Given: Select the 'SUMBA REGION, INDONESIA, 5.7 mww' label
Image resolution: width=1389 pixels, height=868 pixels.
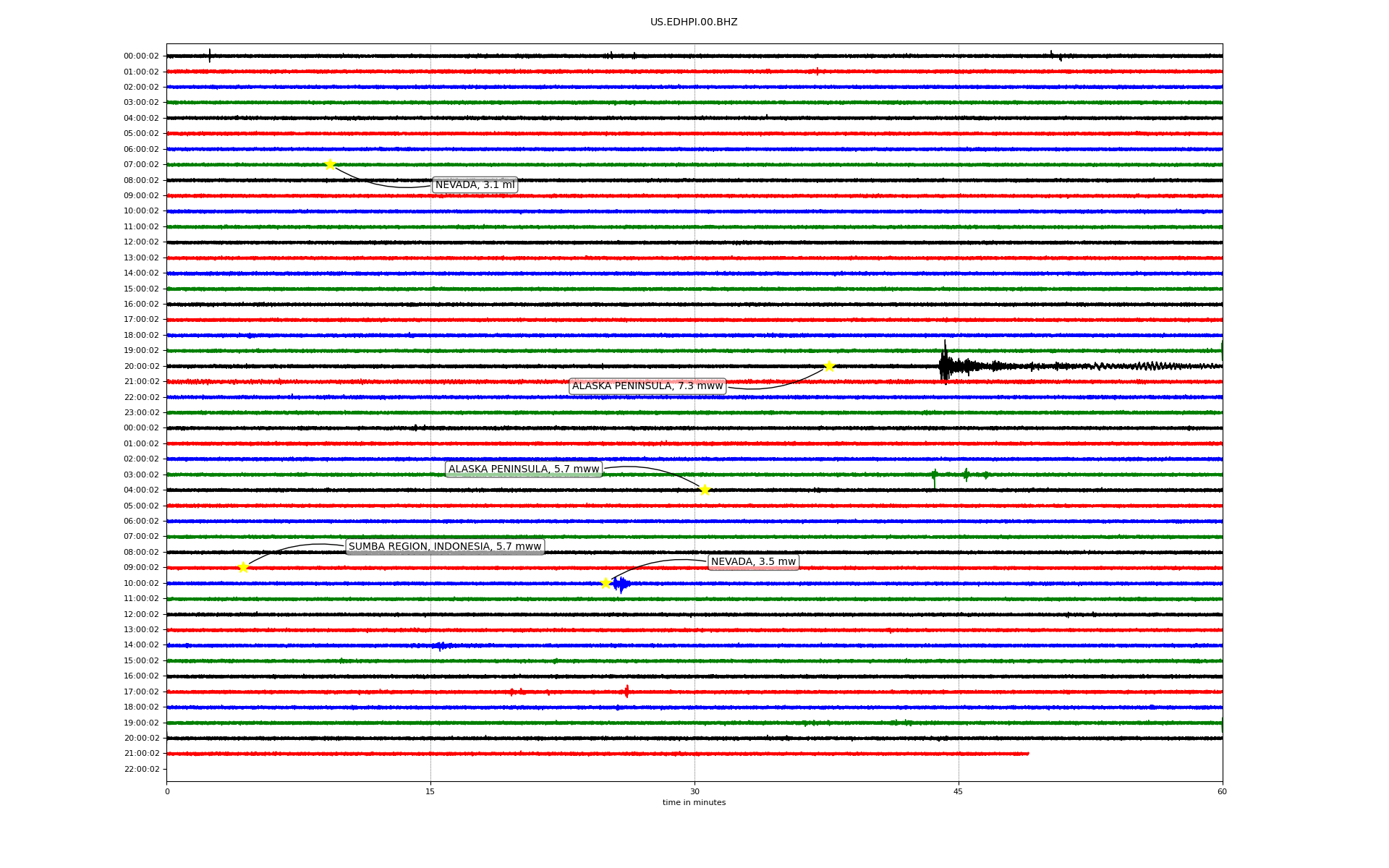Looking at the screenshot, I should (x=445, y=547).
